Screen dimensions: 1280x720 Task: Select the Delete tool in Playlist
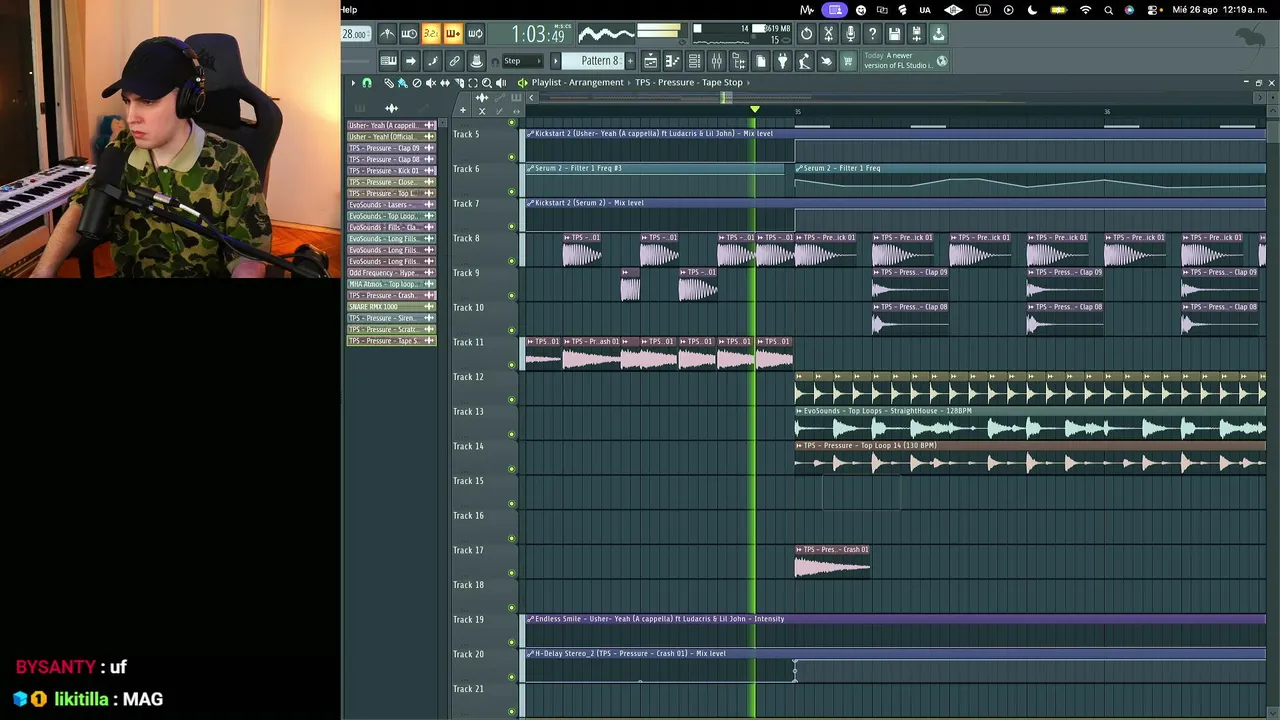click(417, 83)
